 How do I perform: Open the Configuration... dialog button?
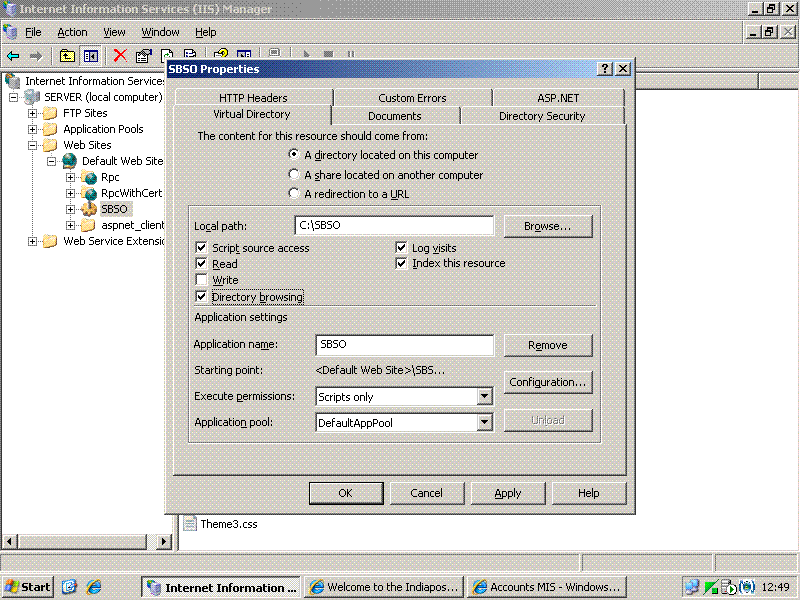click(548, 382)
